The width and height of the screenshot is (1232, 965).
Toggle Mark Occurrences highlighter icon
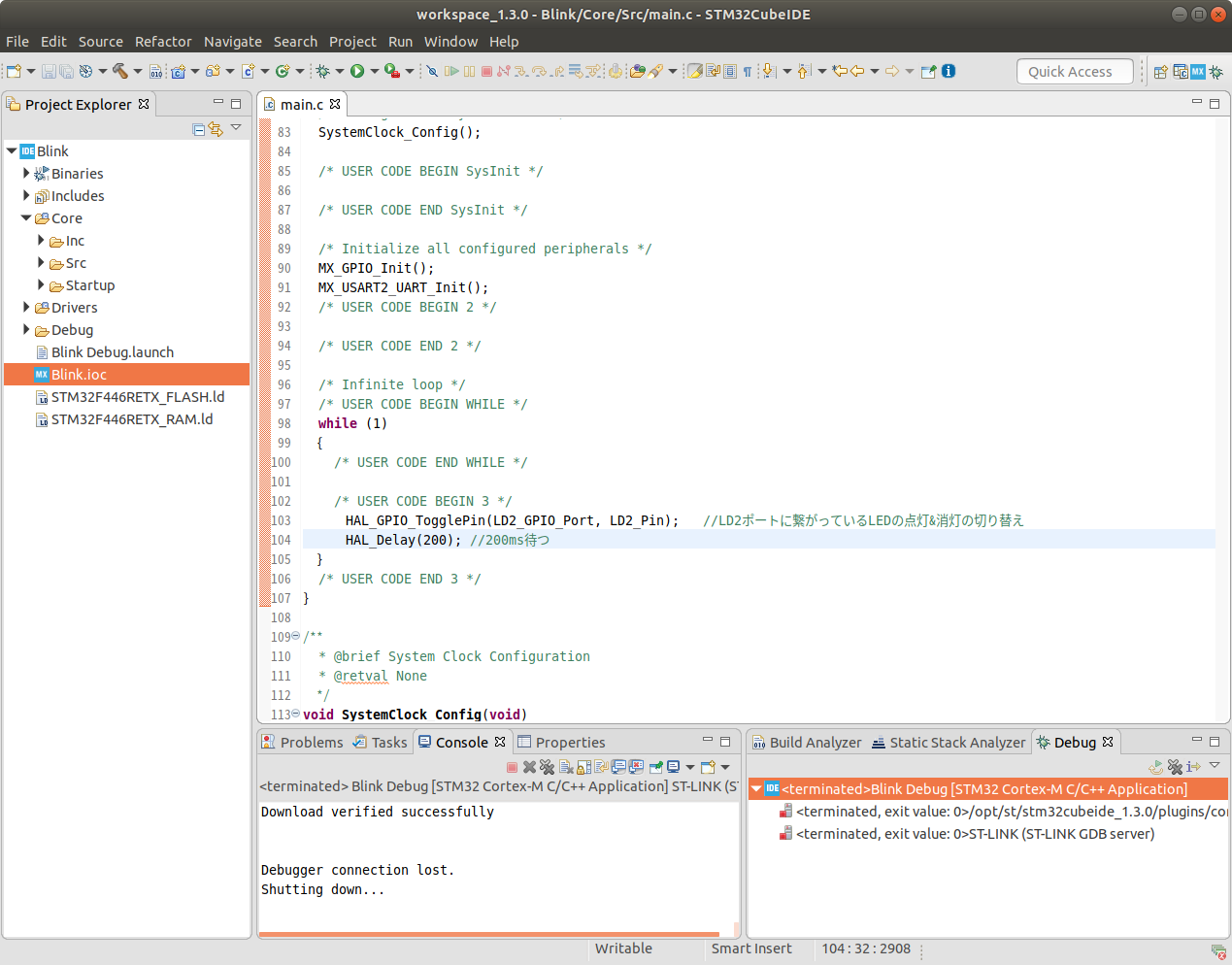tap(695, 71)
